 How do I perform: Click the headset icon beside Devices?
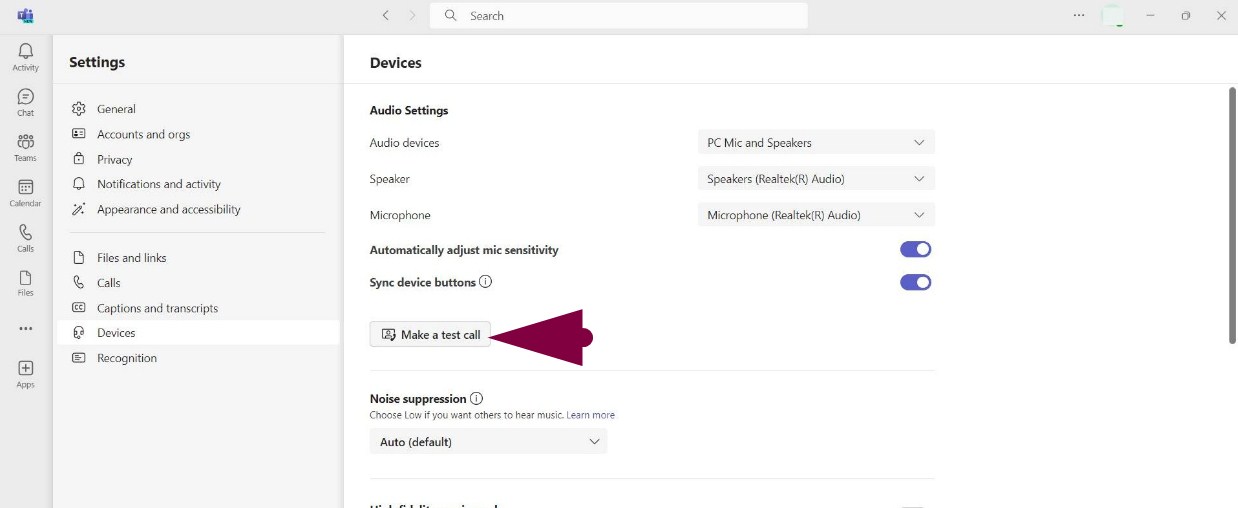[x=79, y=333]
